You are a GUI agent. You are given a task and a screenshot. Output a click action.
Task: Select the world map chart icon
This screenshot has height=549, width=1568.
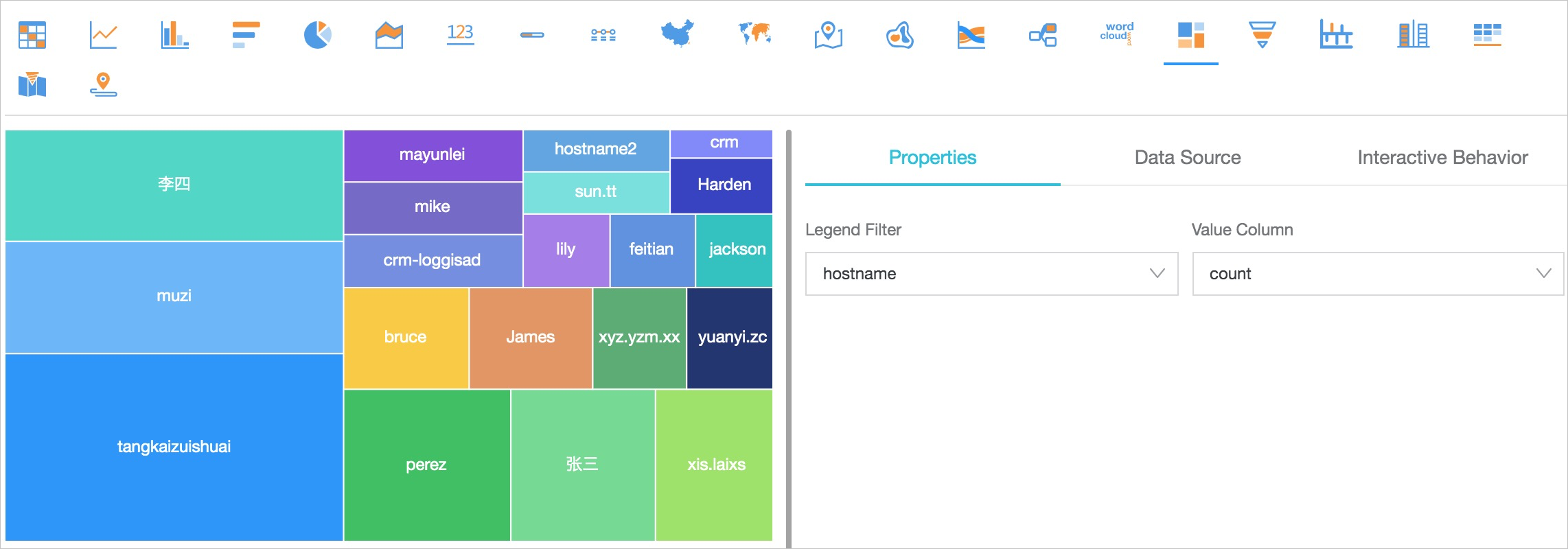(x=754, y=34)
